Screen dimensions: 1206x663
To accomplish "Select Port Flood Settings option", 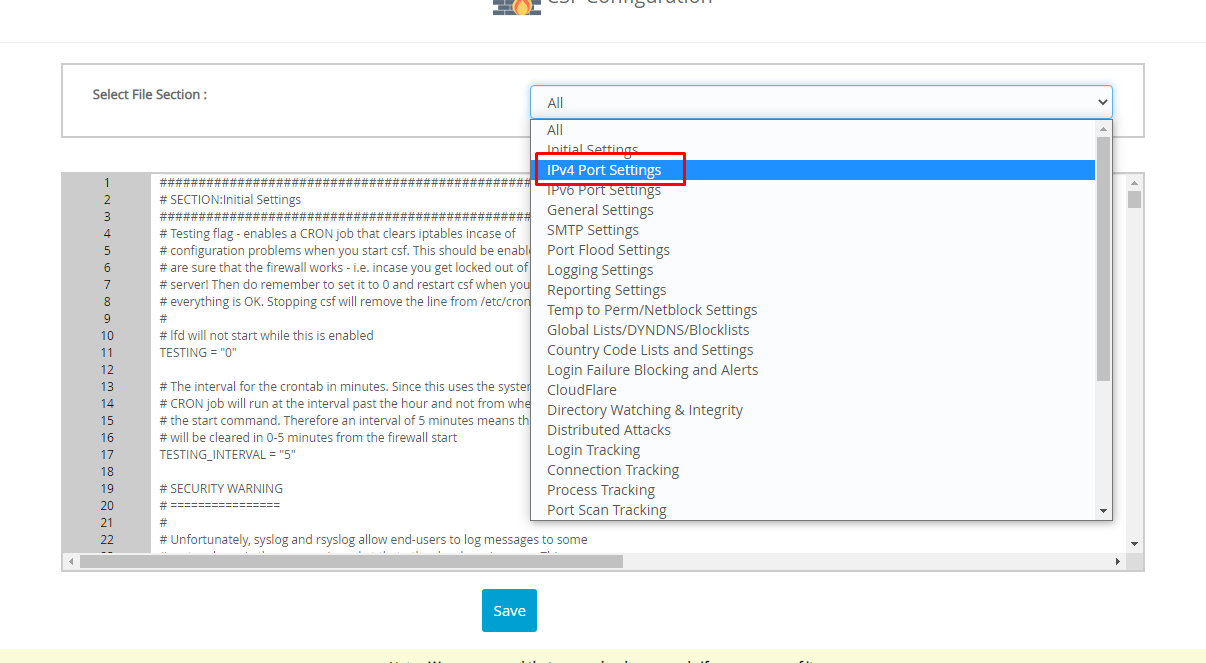I will 608,250.
